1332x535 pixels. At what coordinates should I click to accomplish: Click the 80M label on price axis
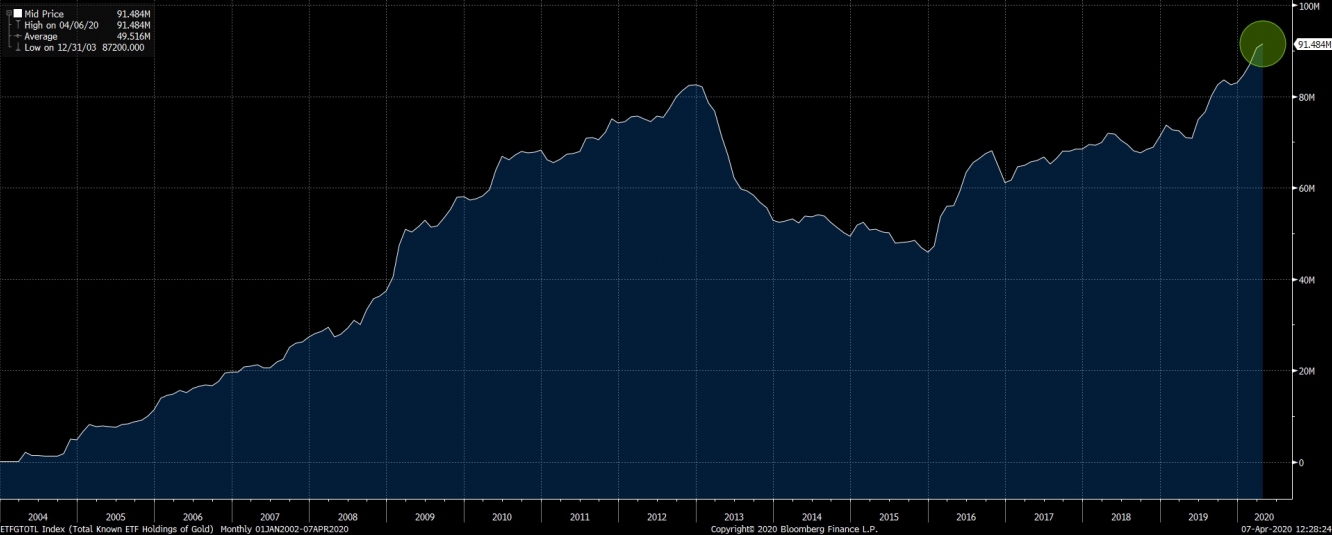pos(1307,97)
